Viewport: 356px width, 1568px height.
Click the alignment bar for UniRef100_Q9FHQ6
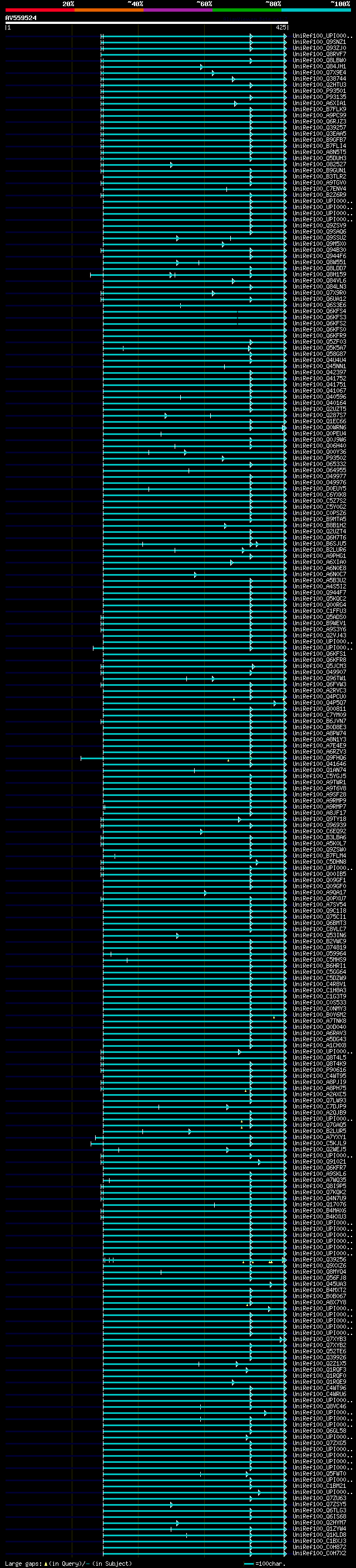click(x=183, y=758)
